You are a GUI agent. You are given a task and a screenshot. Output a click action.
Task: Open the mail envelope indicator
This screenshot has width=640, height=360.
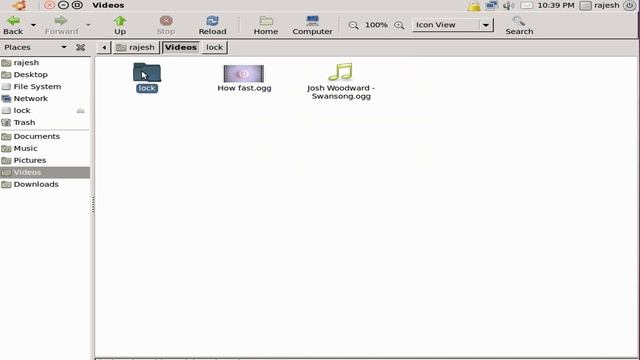click(527, 5)
